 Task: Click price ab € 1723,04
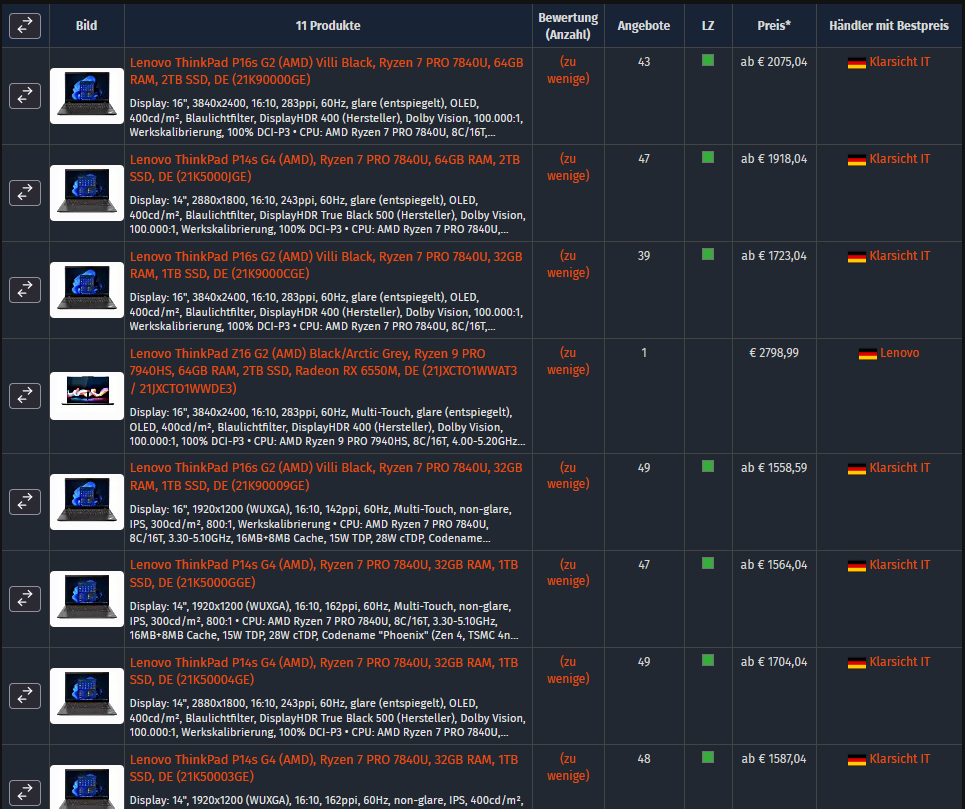pos(774,256)
